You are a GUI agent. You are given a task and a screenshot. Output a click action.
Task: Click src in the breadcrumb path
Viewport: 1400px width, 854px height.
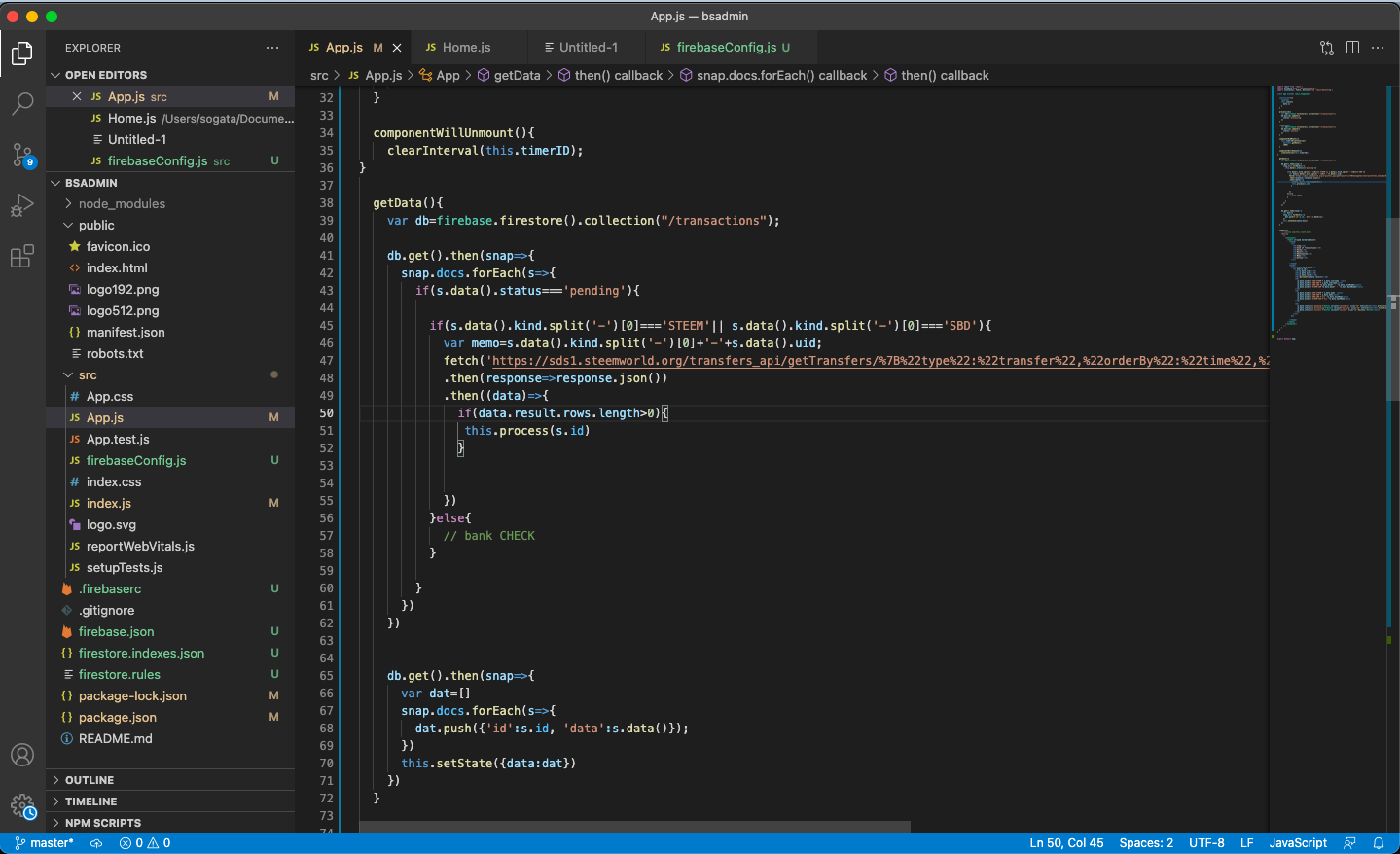pyautogui.click(x=319, y=76)
